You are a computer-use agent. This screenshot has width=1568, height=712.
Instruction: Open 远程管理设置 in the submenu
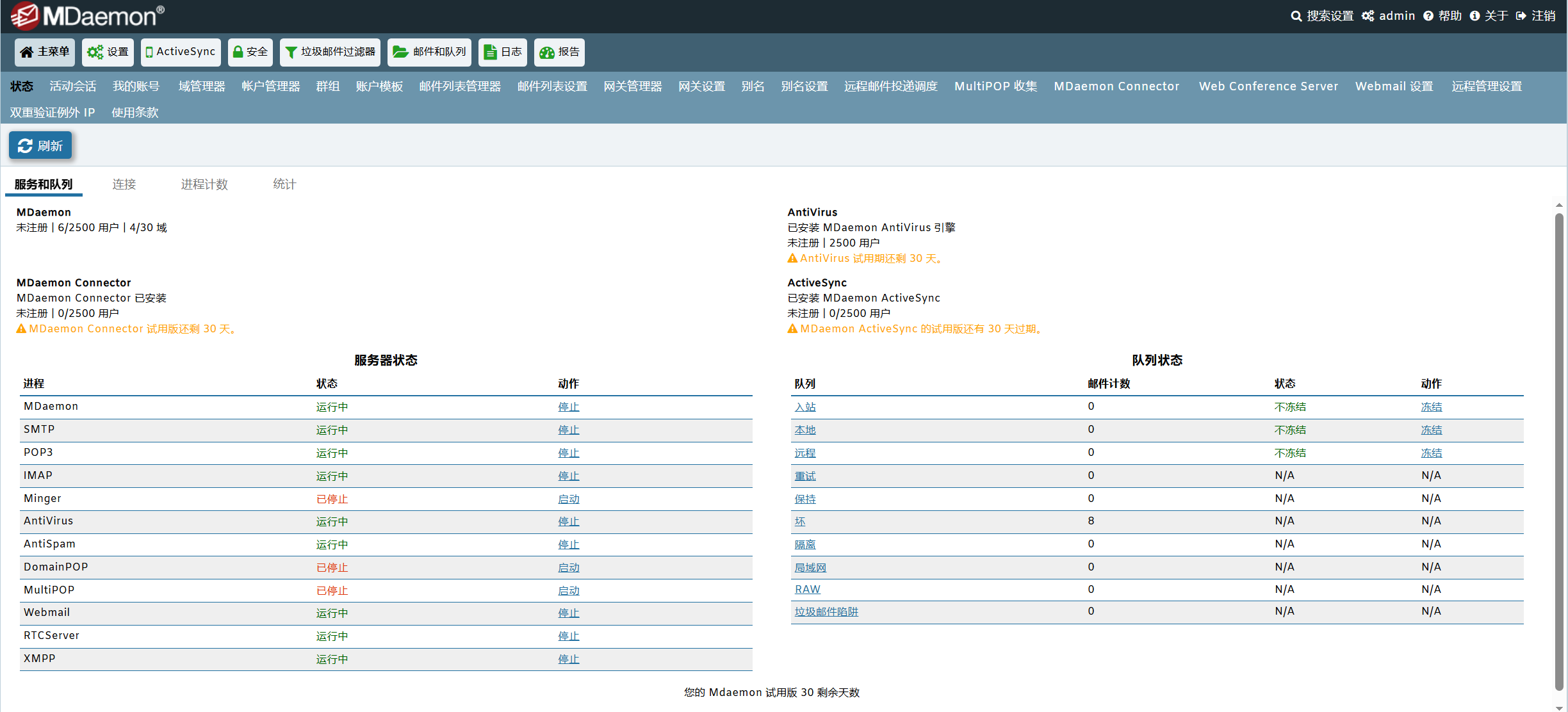(1487, 86)
